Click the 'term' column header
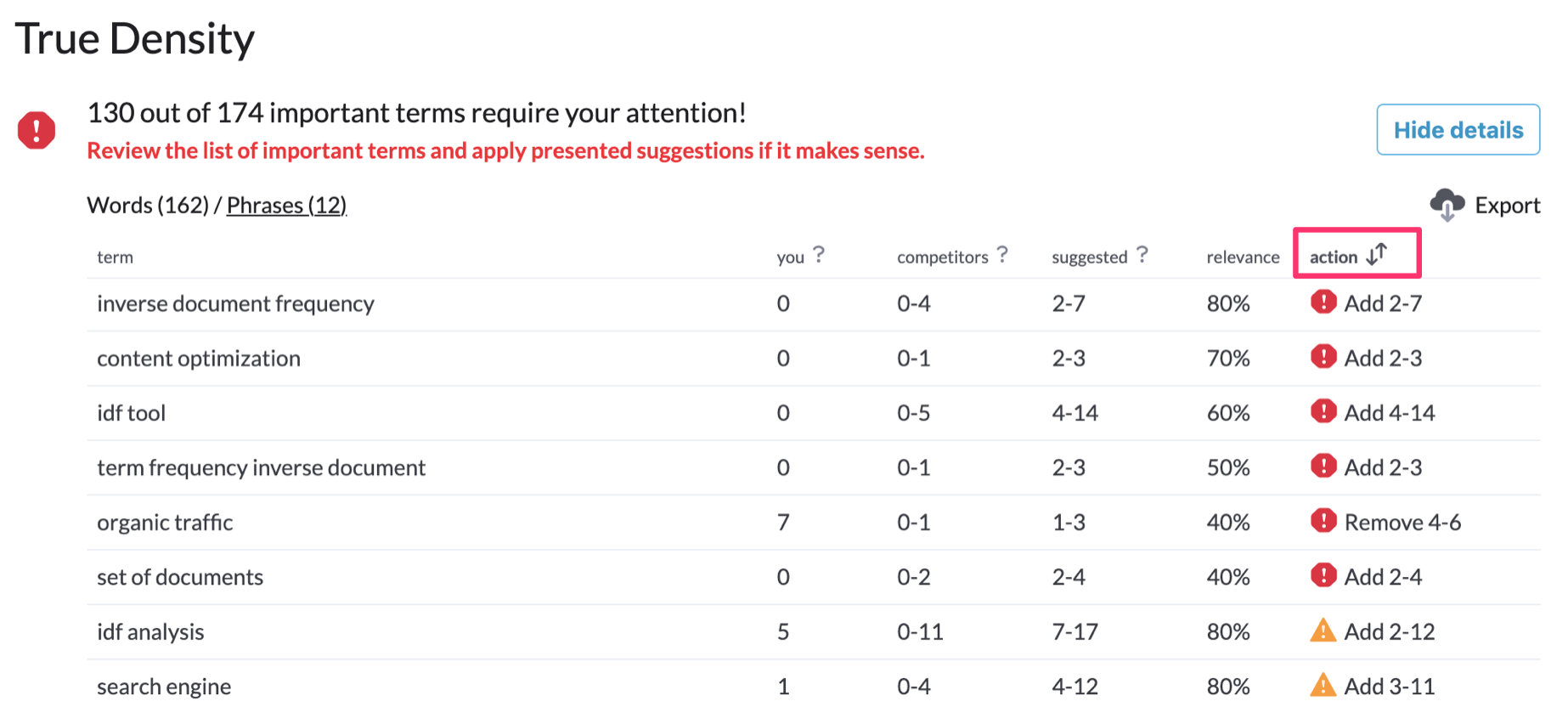 (115, 257)
